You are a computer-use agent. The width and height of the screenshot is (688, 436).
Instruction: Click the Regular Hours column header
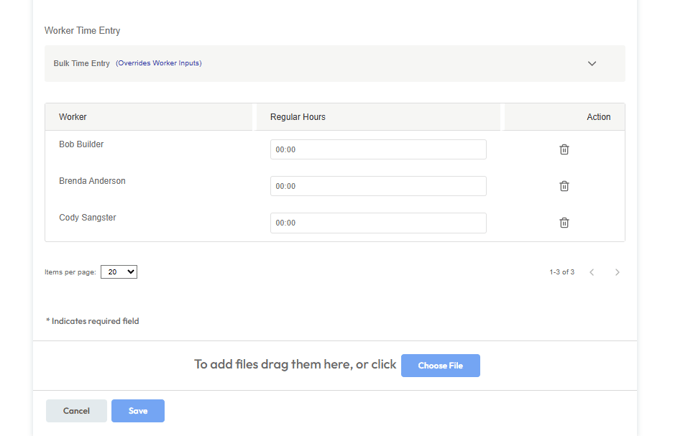click(x=297, y=117)
